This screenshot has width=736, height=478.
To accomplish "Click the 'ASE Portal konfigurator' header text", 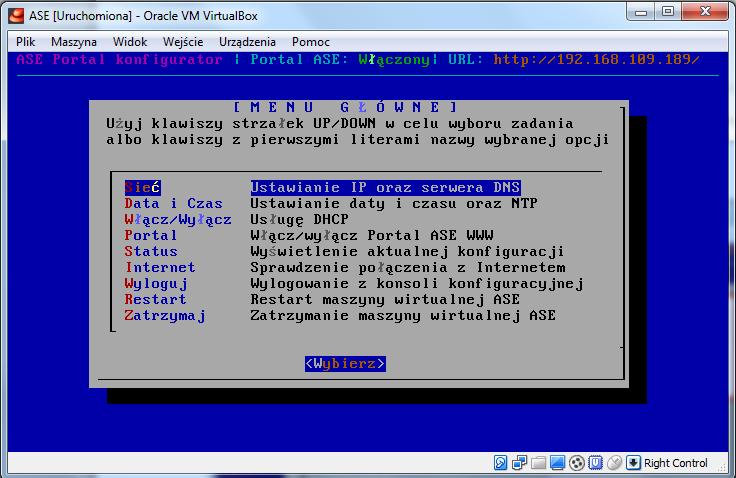I will coord(119,59).
